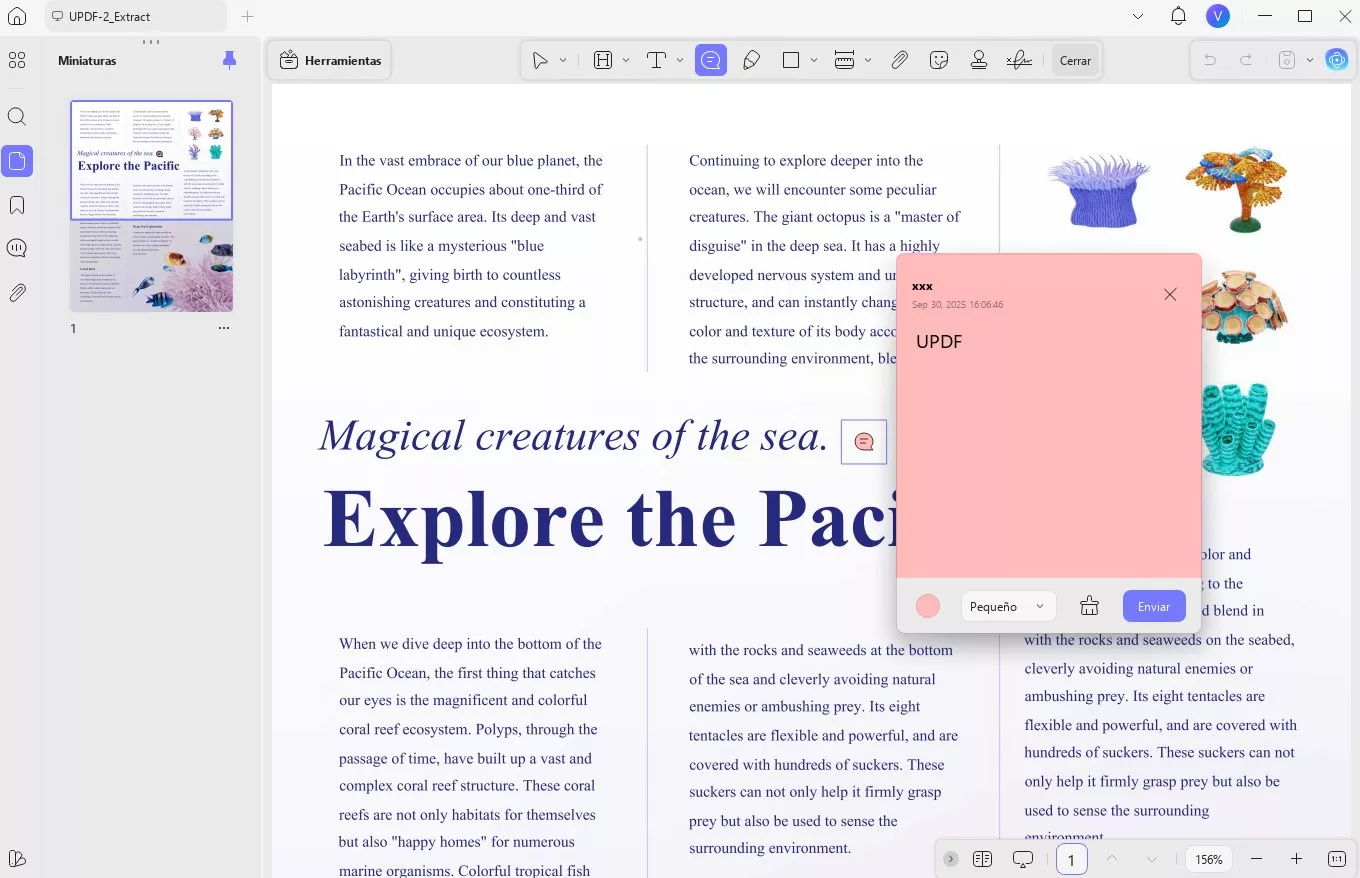Open the notifications bell
Screen dimensions: 1360x878
click(x=1179, y=16)
